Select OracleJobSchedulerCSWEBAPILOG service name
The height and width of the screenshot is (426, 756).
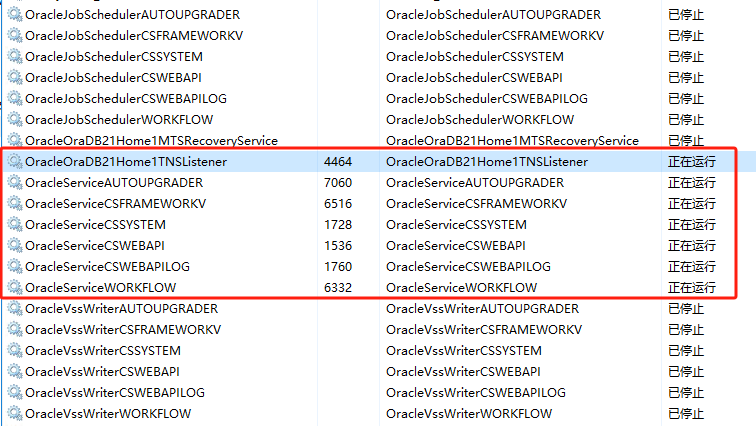pyautogui.click(x=126, y=98)
